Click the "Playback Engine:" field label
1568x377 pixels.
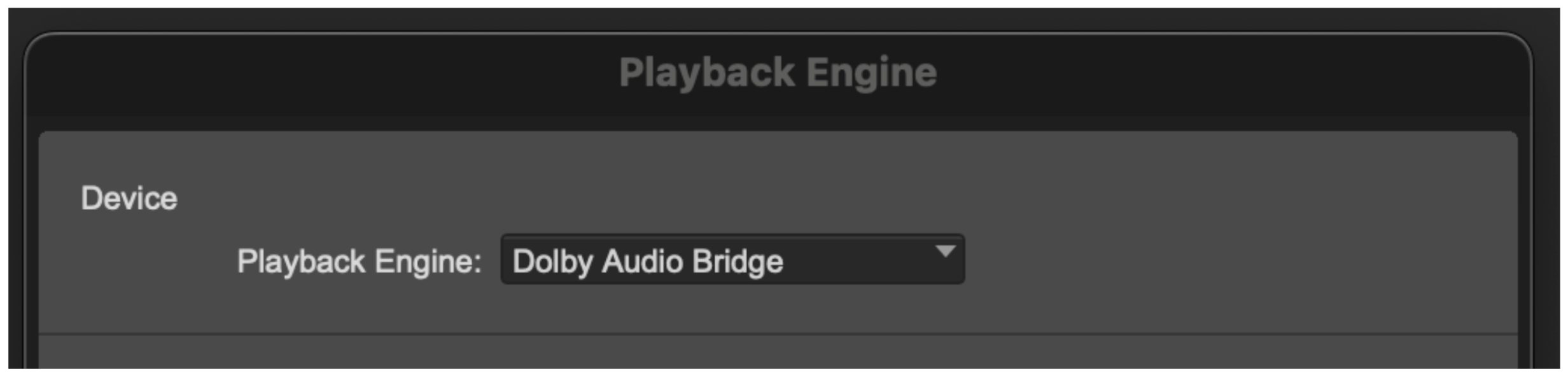(359, 261)
